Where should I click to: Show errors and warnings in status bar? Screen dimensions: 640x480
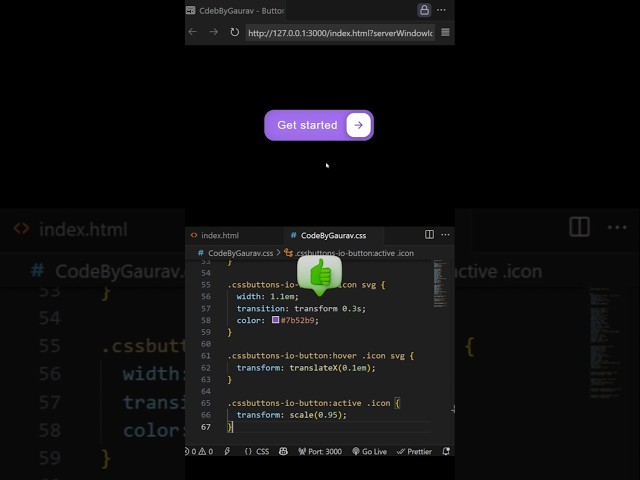[200, 451]
